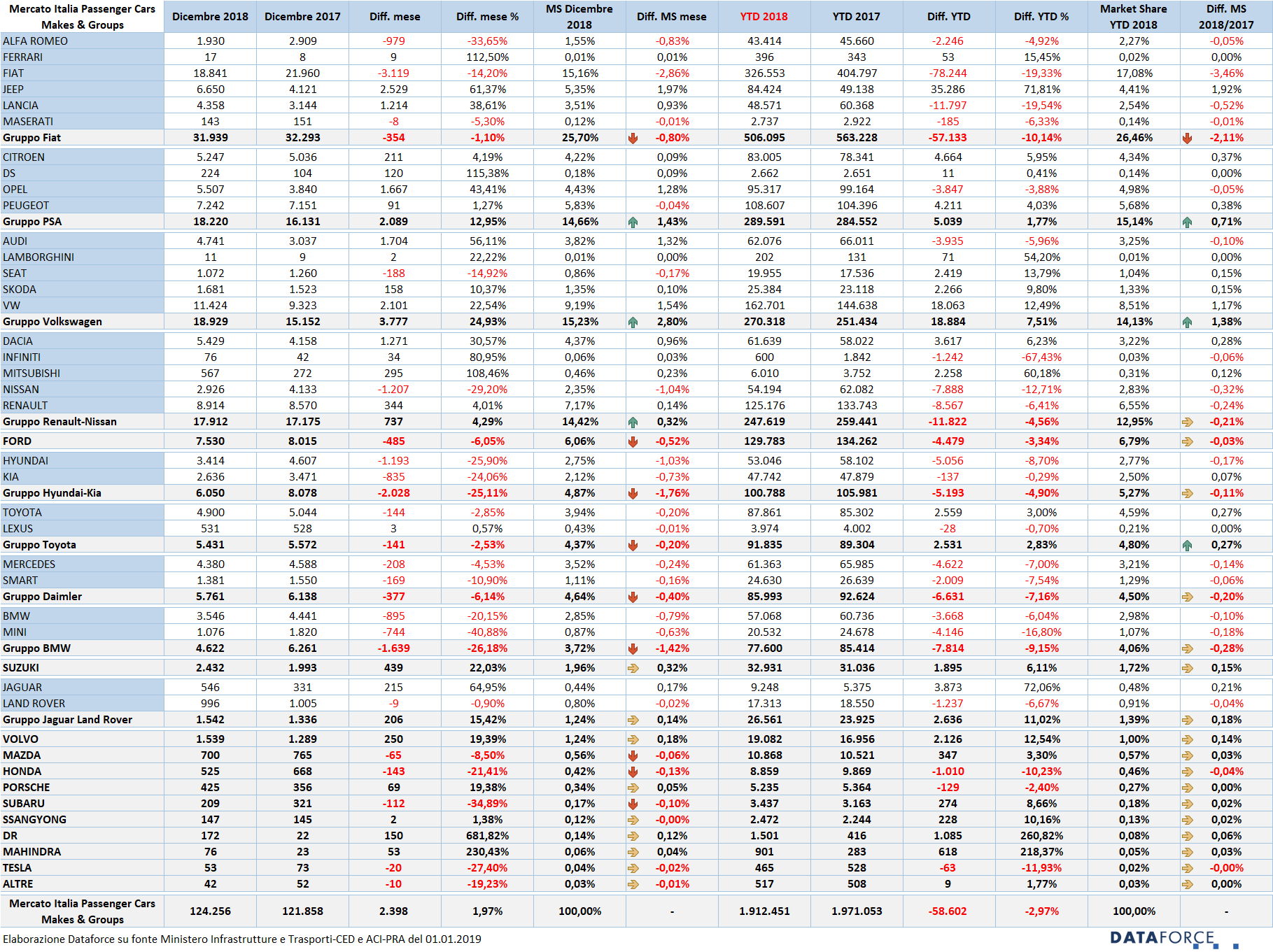This screenshot has width=1273, height=952.
Task: Click the orange arrow in Gruppo Jaguar Land Rover monthly MS
Action: click(633, 720)
